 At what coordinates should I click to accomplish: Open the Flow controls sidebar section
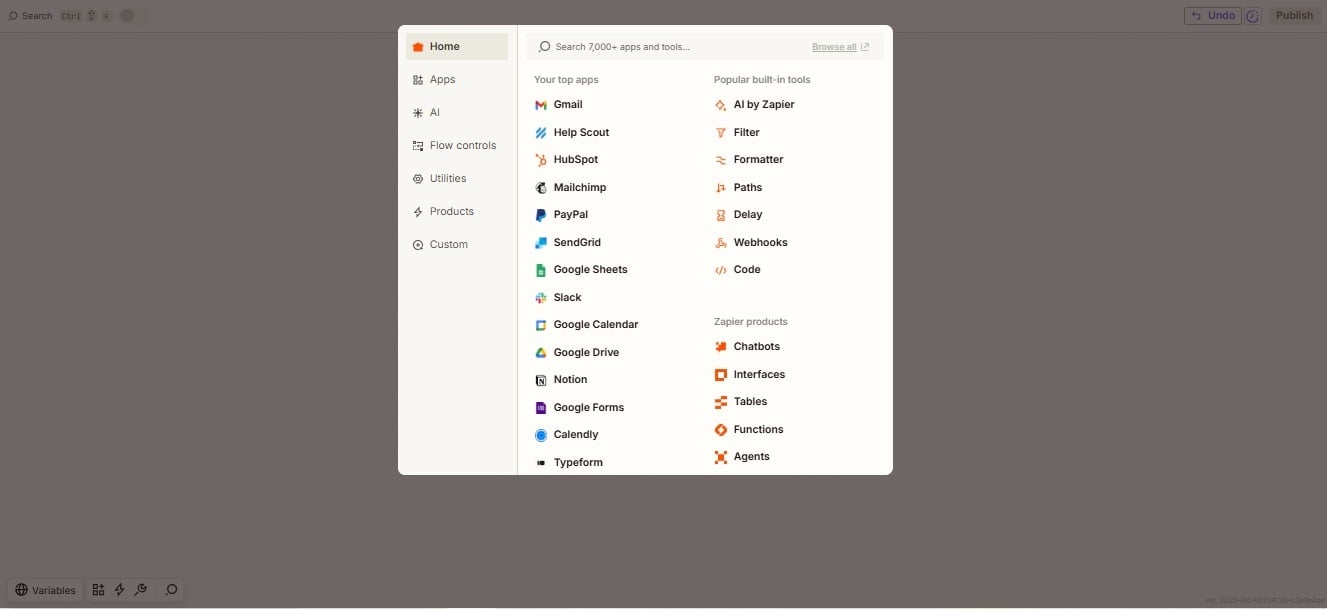point(462,145)
